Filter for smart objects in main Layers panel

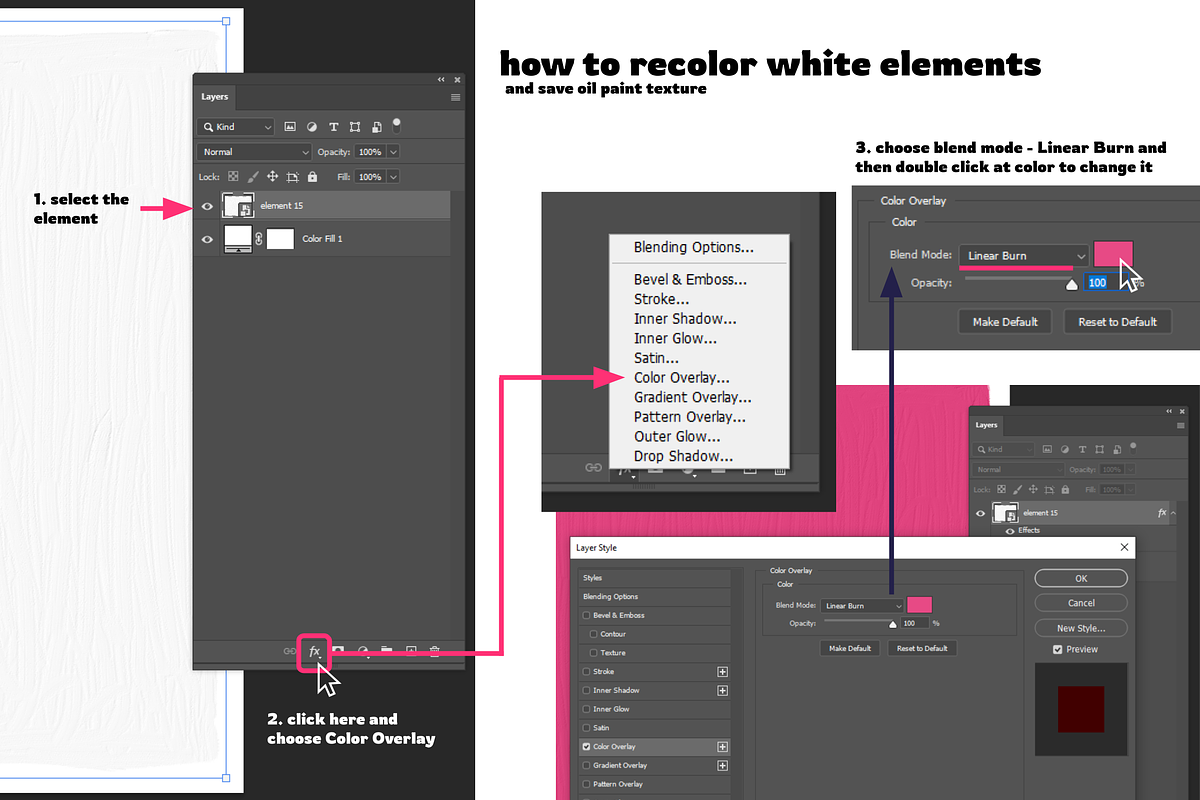[376, 127]
